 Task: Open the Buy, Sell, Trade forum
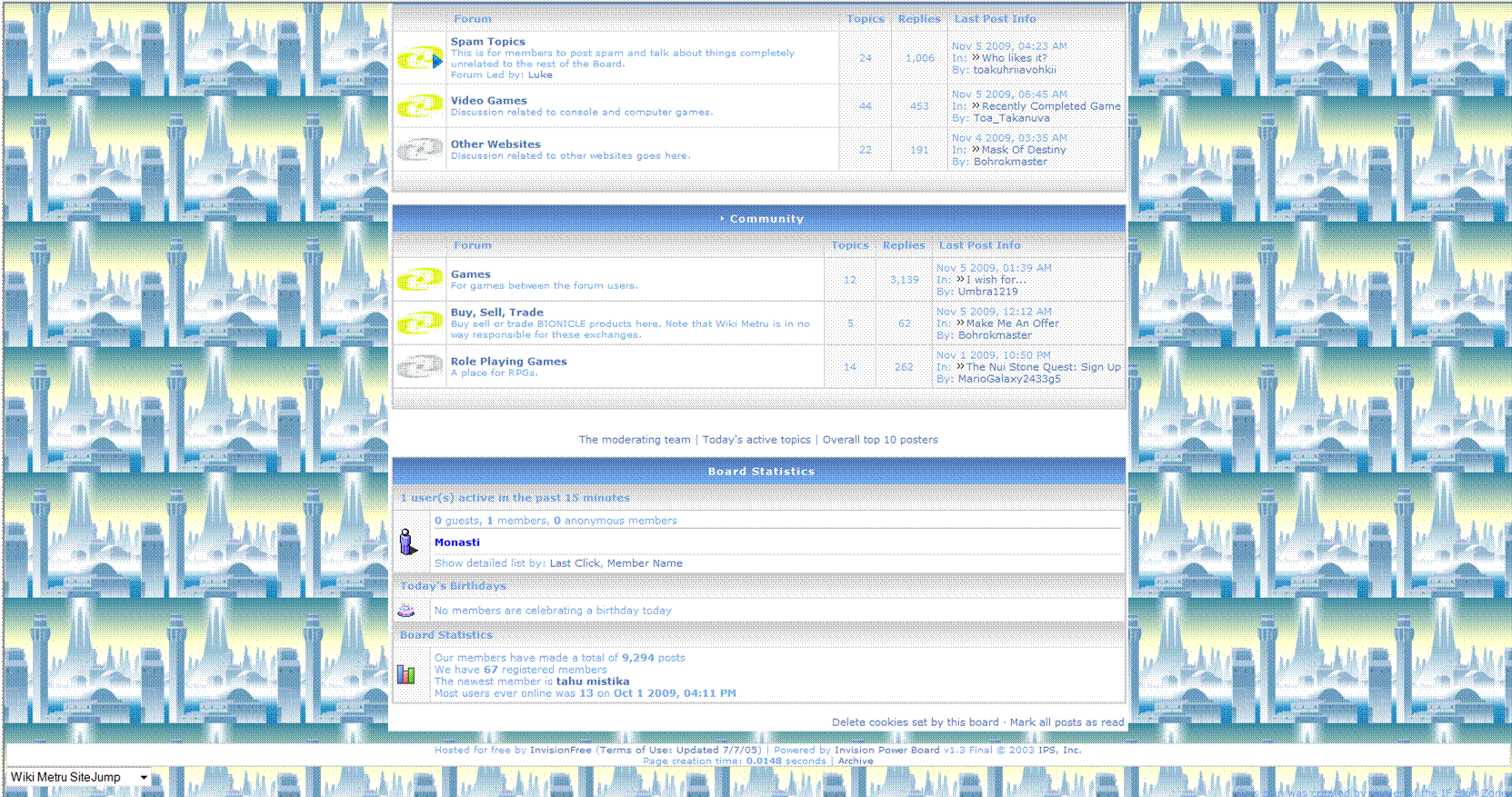[x=497, y=313]
